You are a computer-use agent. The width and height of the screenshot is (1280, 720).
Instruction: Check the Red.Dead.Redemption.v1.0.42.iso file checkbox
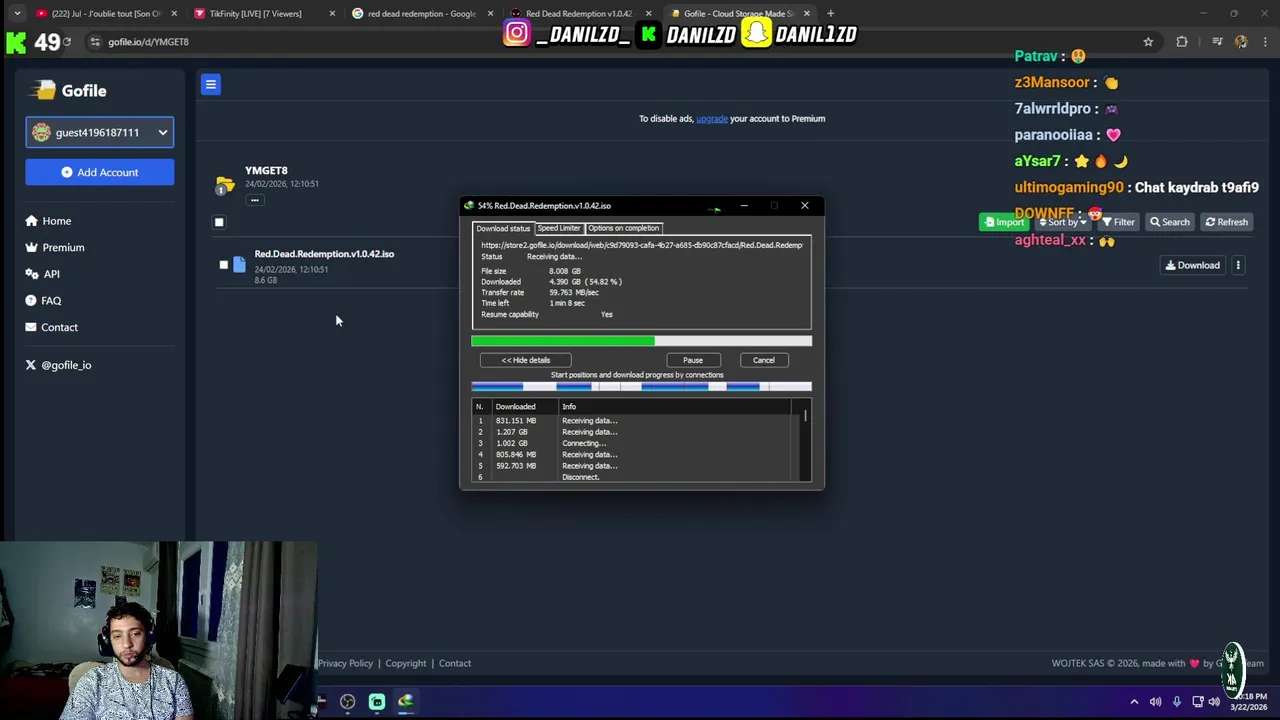point(223,265)
